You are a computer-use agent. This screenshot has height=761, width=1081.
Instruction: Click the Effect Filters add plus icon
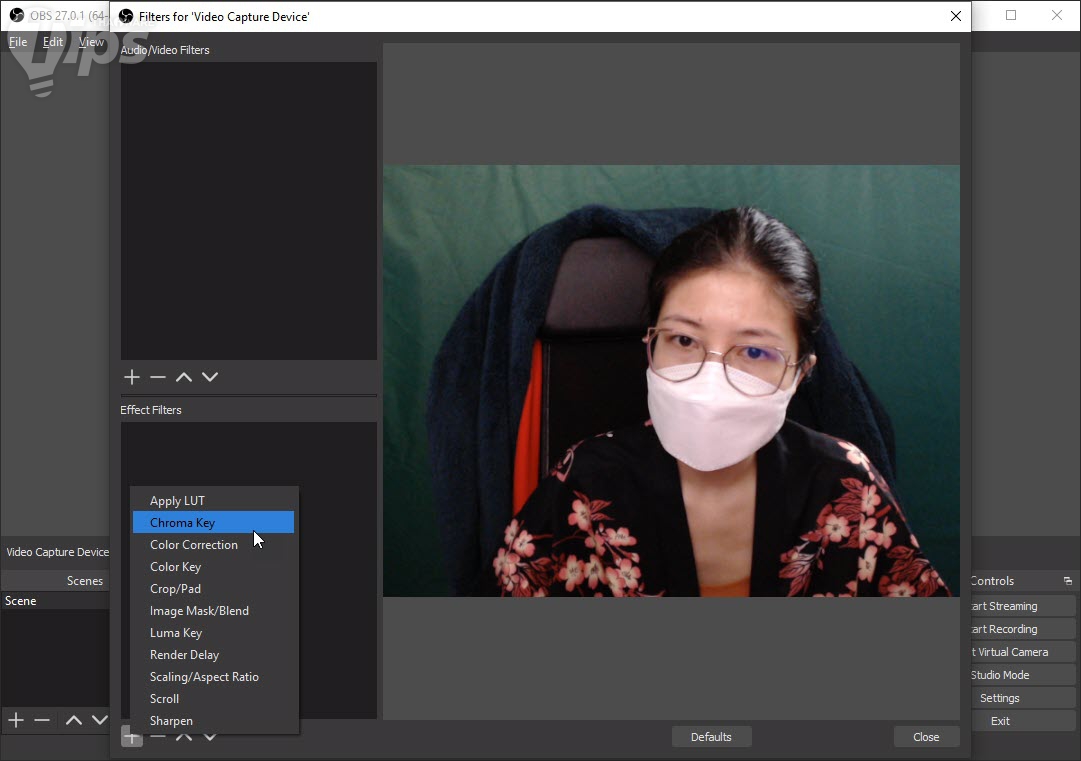pos(131,738)
